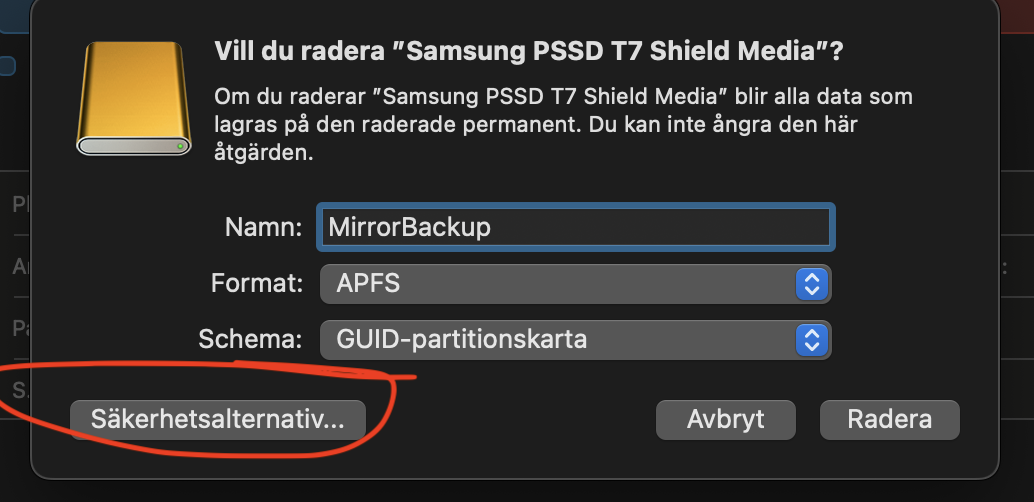Select the APFS text in Format popup

click(x=368, y=284)
